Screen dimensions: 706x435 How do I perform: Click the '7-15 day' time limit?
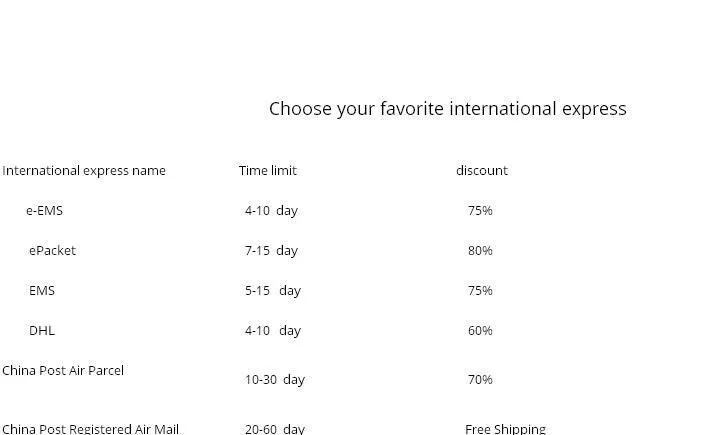point(272,251)
